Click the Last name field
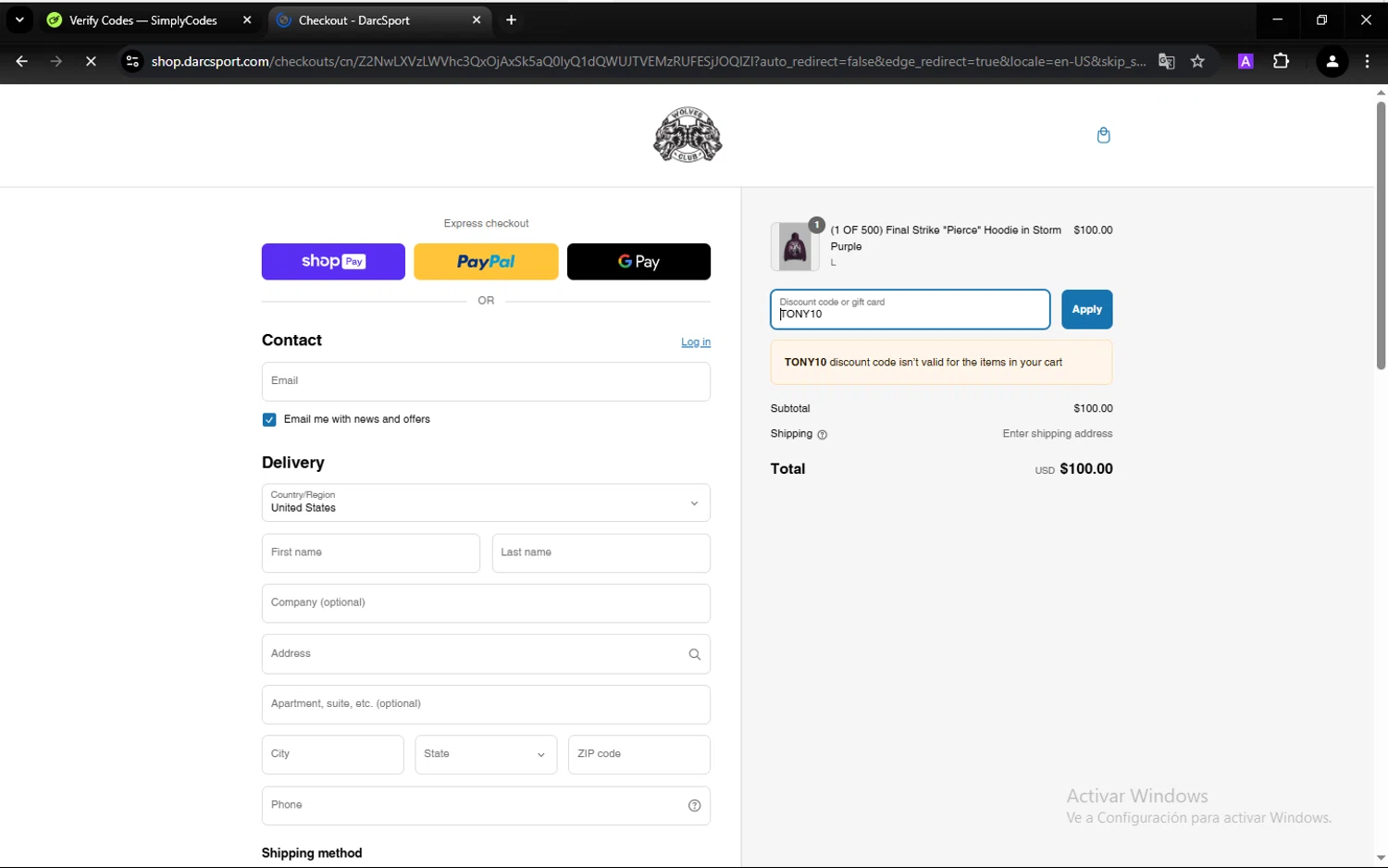1388x868 pixels. click(601, 553)
